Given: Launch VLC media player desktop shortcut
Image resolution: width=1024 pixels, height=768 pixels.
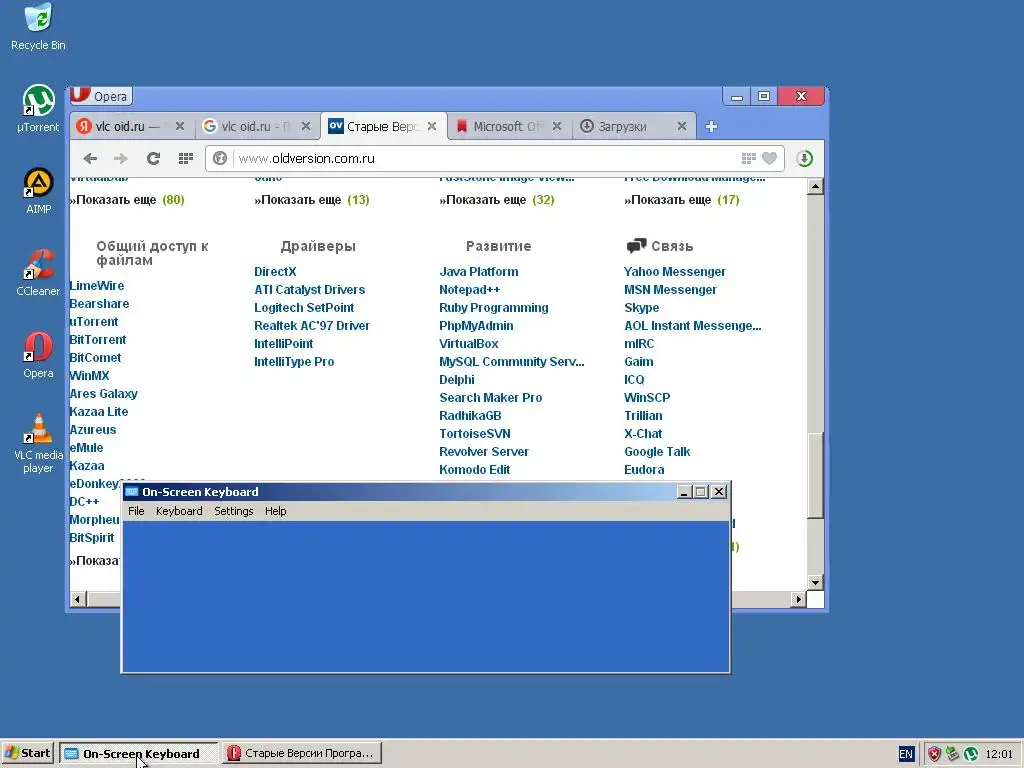Looking at the screenshot, I should 38,443.
